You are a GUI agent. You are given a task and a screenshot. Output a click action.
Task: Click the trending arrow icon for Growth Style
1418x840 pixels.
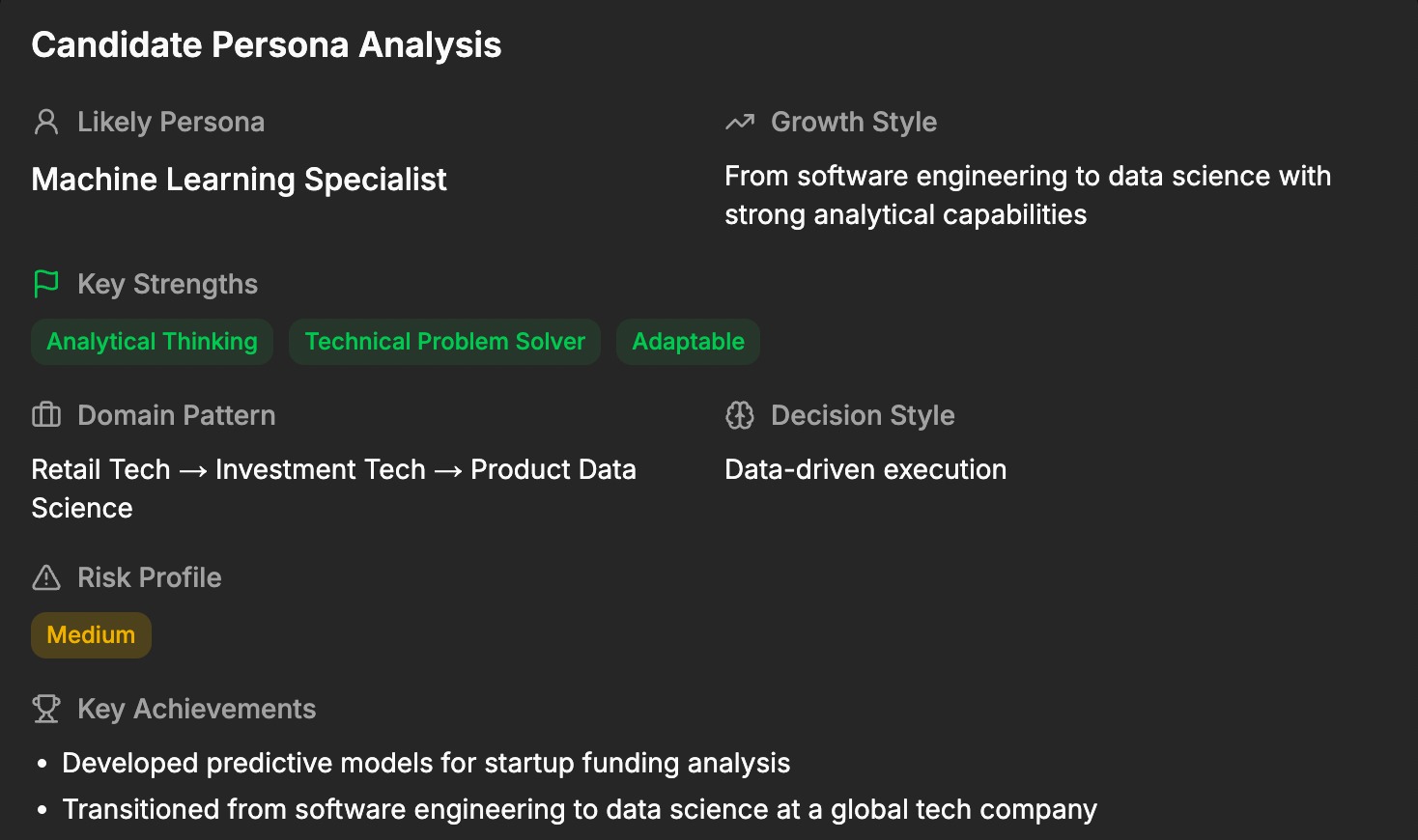tap(740, 122)
